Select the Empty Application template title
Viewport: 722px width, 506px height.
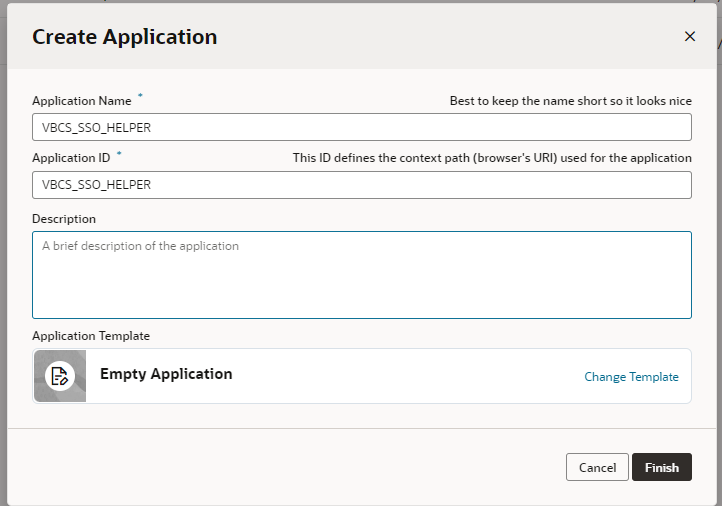click(x=166, y=374)
